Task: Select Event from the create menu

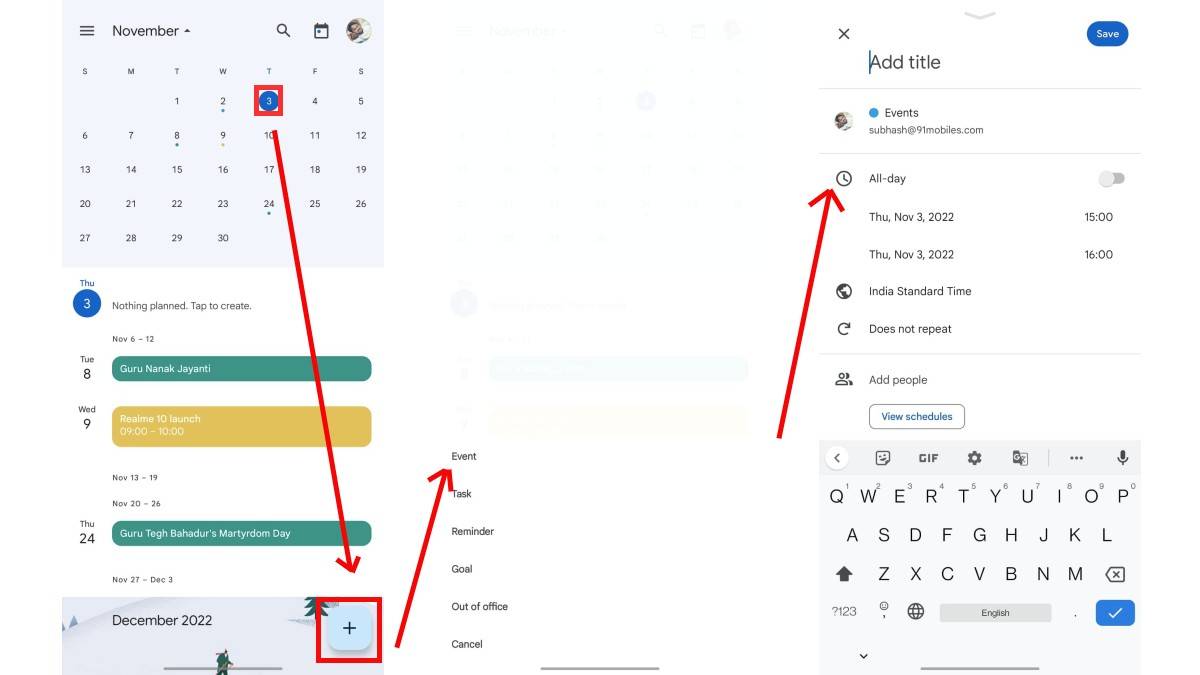Action: pyautogui.click(x=464, y=457)
